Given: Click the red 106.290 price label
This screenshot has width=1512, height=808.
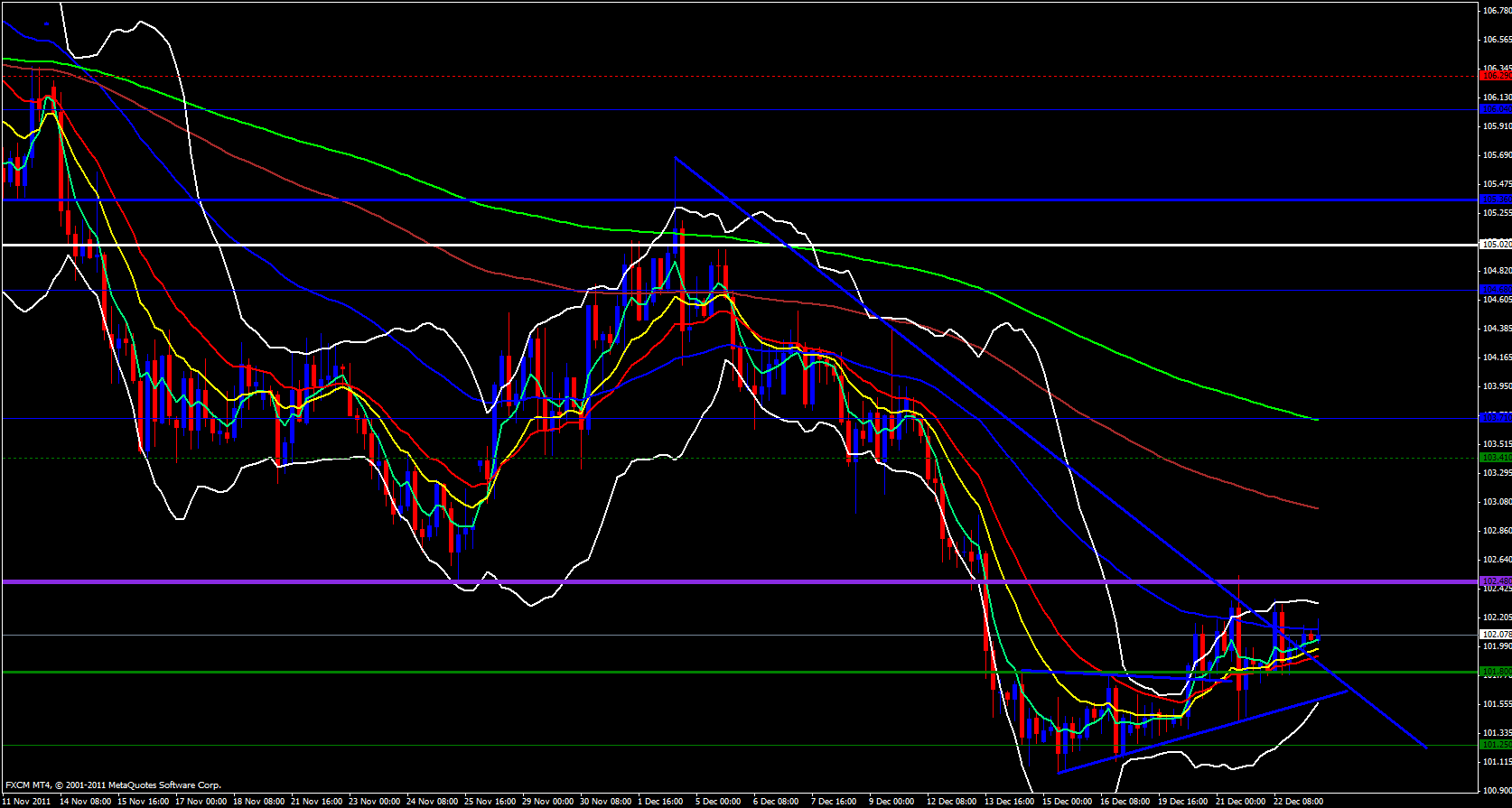Looking at the screenshot, I should pos(1496,76).
